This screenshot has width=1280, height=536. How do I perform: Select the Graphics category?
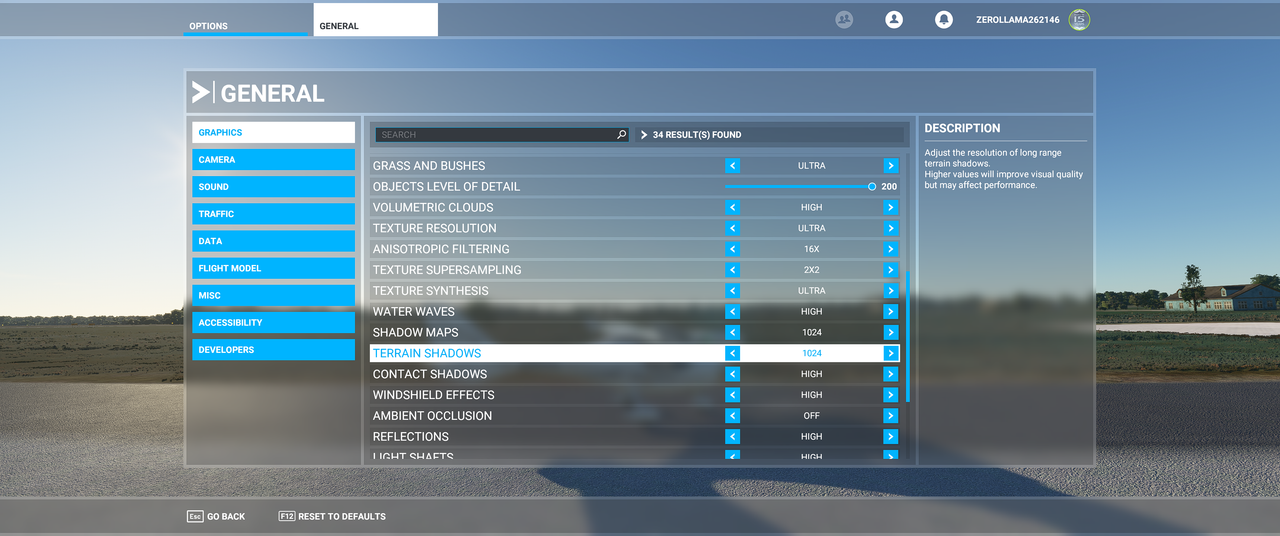(x=273, y=132)
